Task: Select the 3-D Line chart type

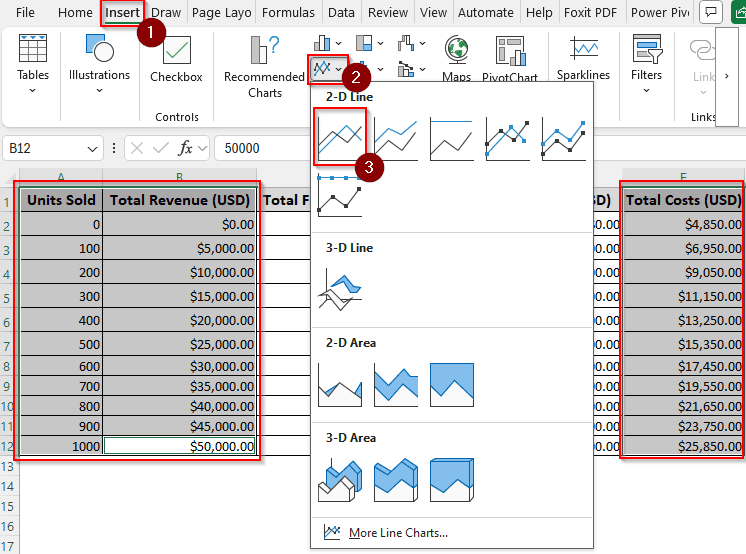Action: coord(340,290)
